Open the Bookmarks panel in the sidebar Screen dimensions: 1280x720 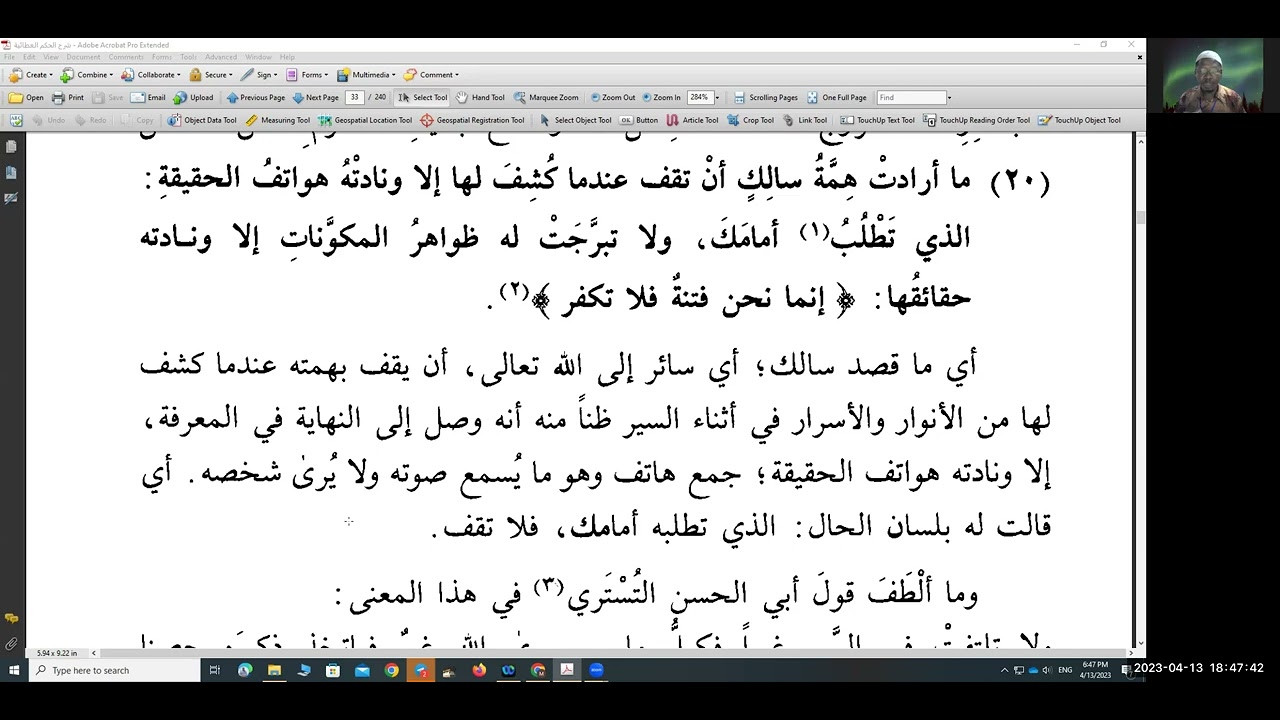(x=11, y=172)
